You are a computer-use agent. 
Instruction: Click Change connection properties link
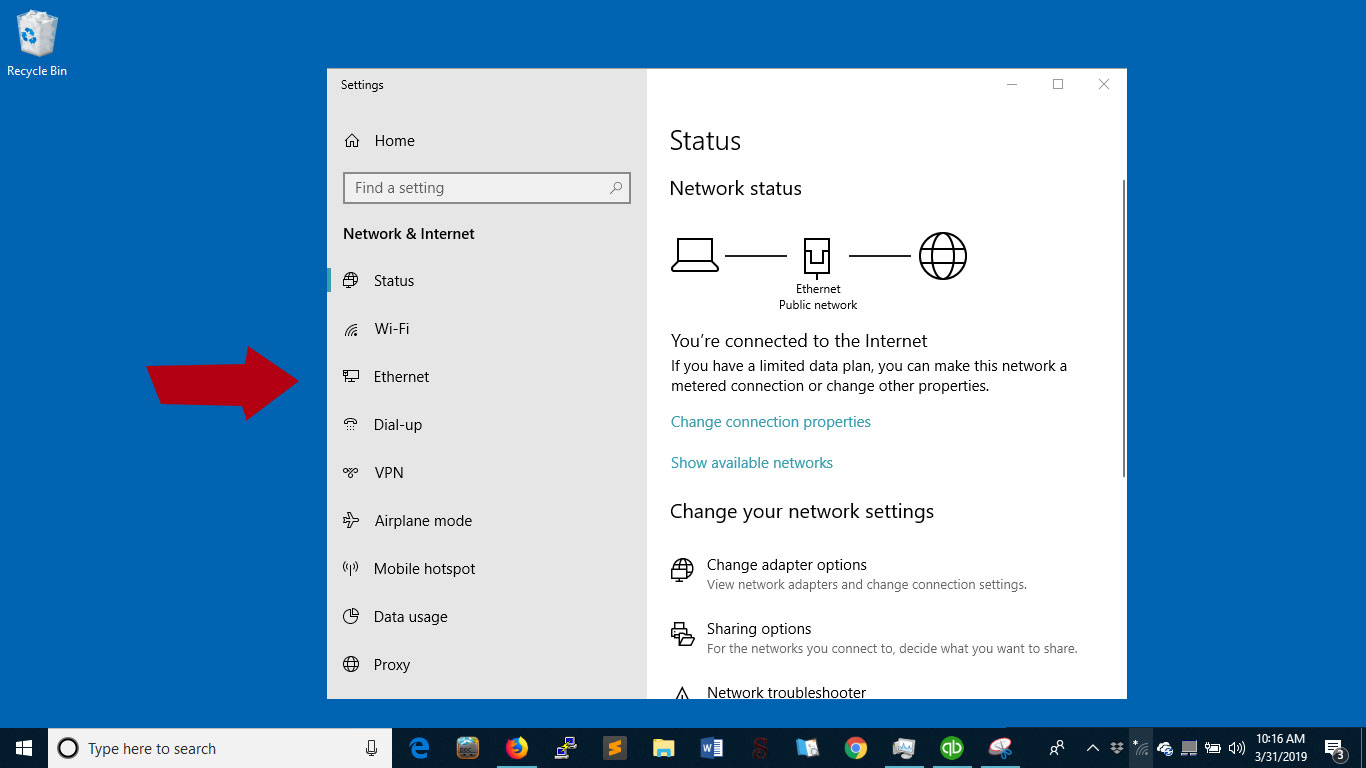click(x=771, y=422)
